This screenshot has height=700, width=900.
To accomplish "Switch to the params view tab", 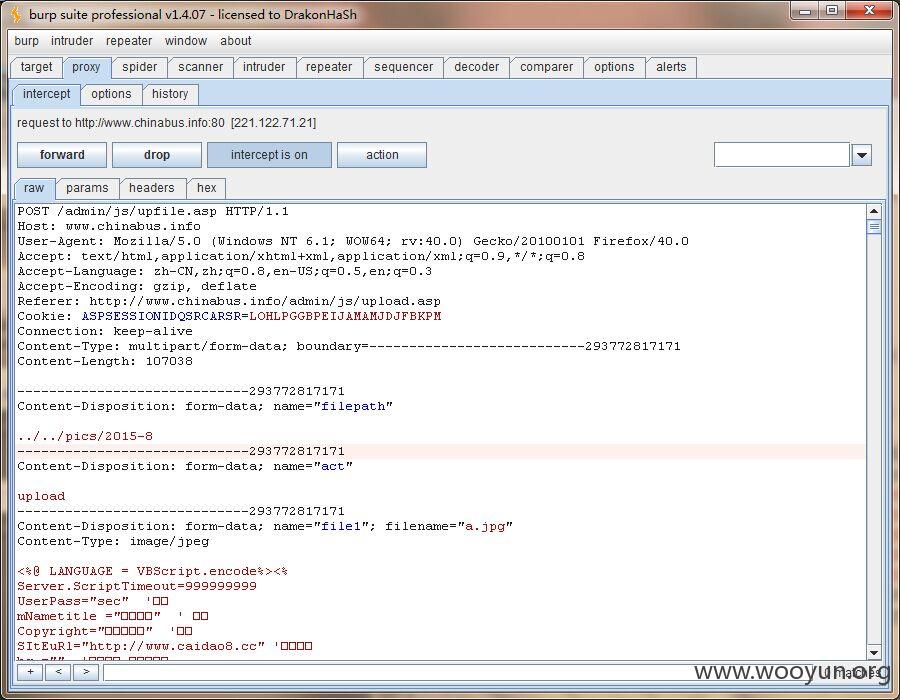I will click(87, 188).
